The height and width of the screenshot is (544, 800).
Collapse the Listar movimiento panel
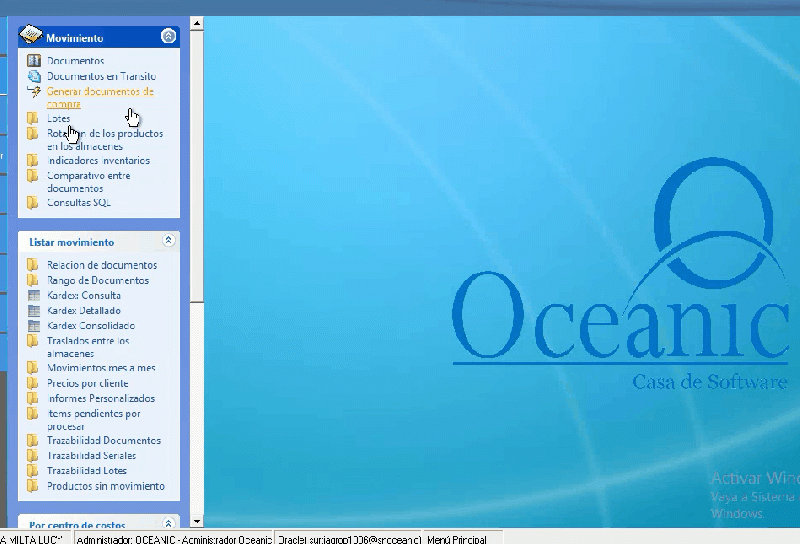[x=168, y=241]
